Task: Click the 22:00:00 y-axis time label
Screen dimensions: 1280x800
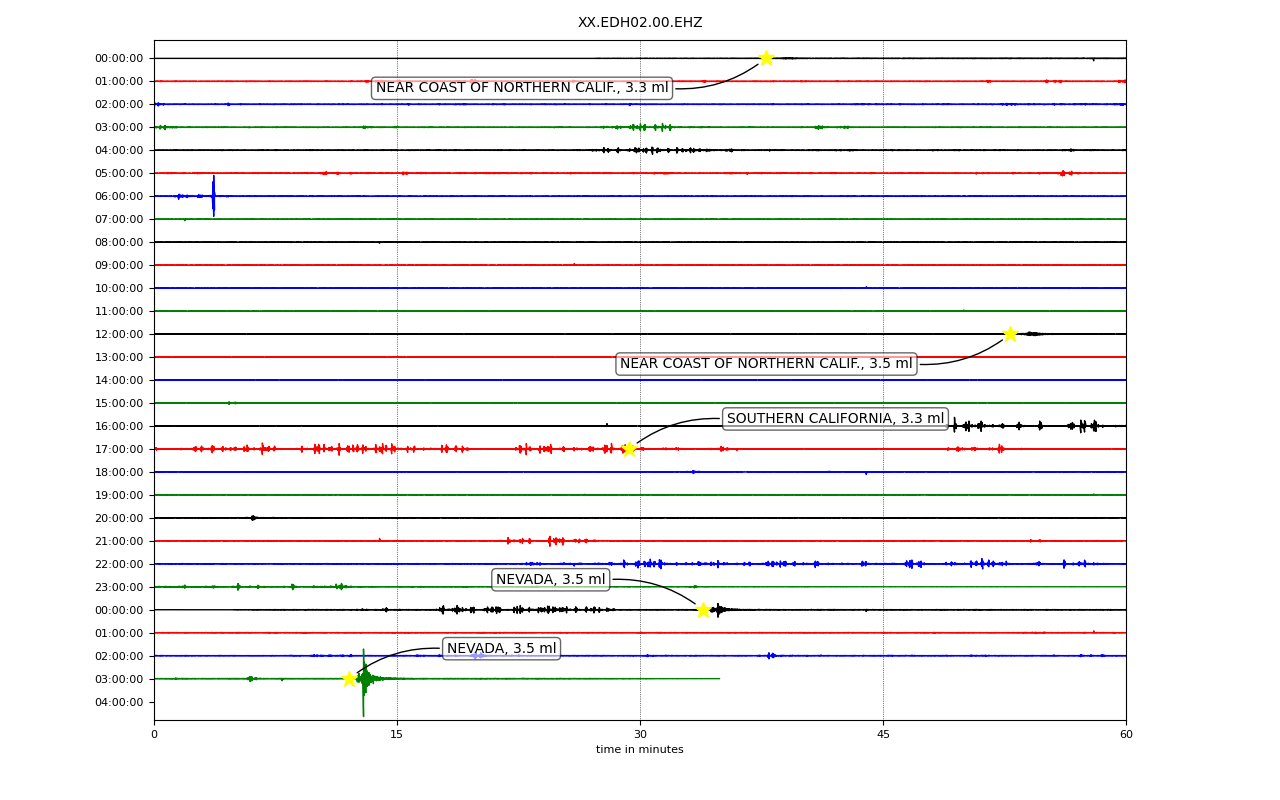Action: 119,564
